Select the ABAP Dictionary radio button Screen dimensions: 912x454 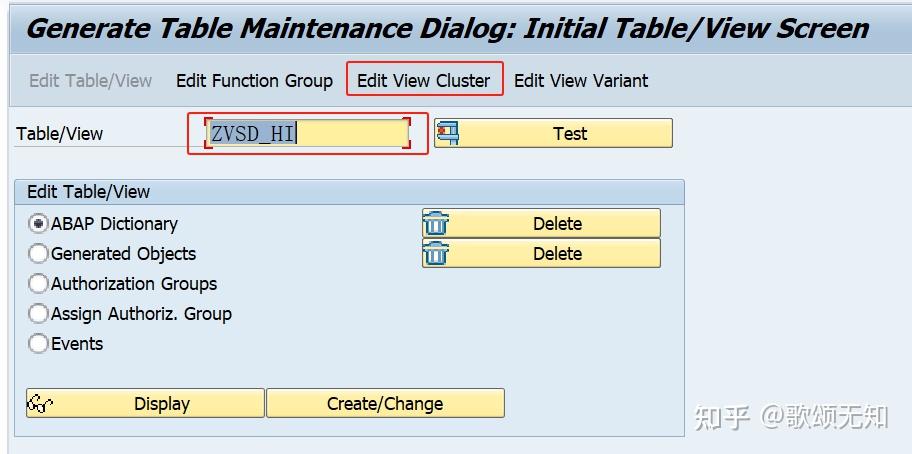[x=39, y=224]
